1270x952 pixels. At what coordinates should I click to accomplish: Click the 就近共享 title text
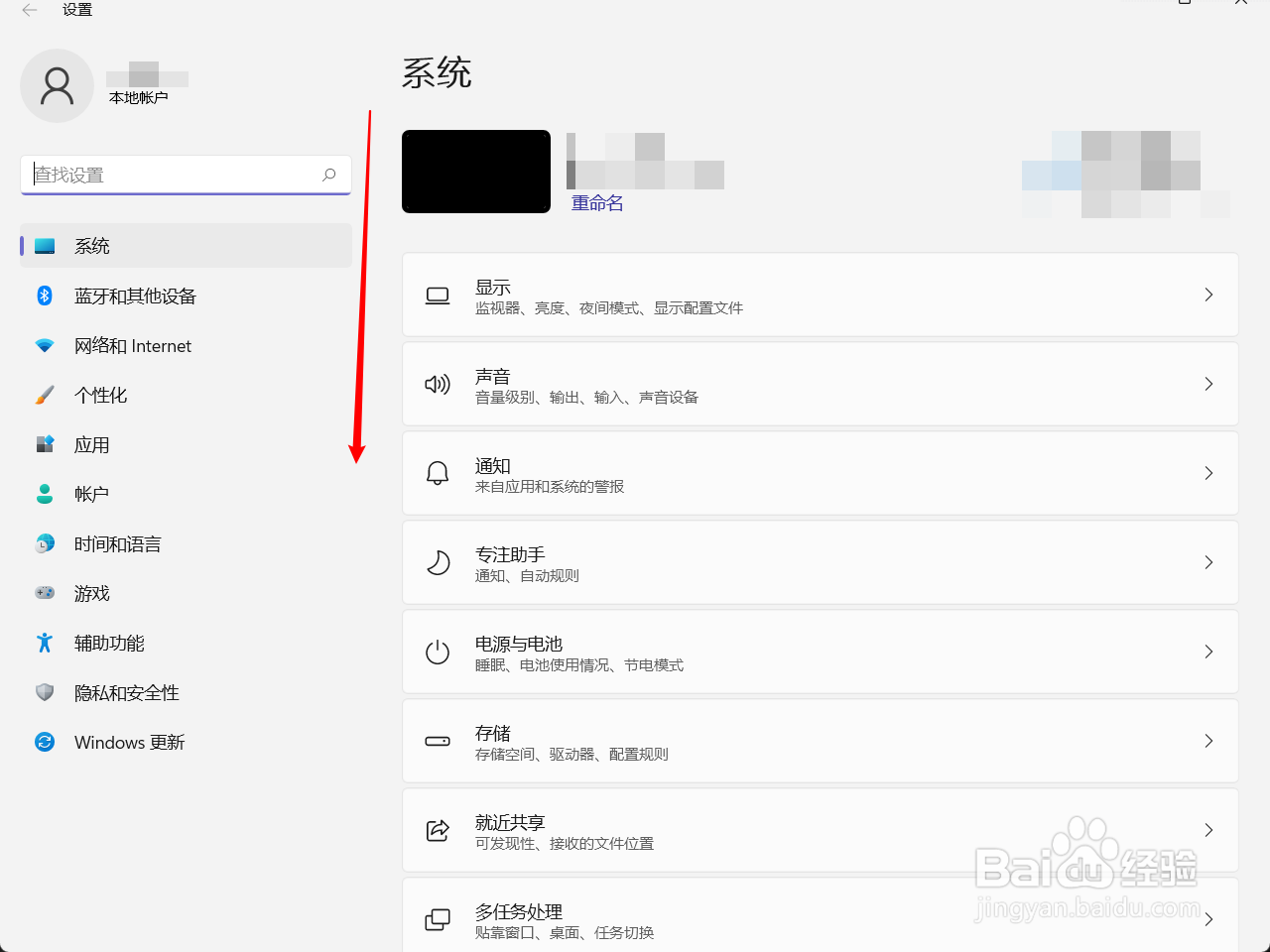click(510, 823)
